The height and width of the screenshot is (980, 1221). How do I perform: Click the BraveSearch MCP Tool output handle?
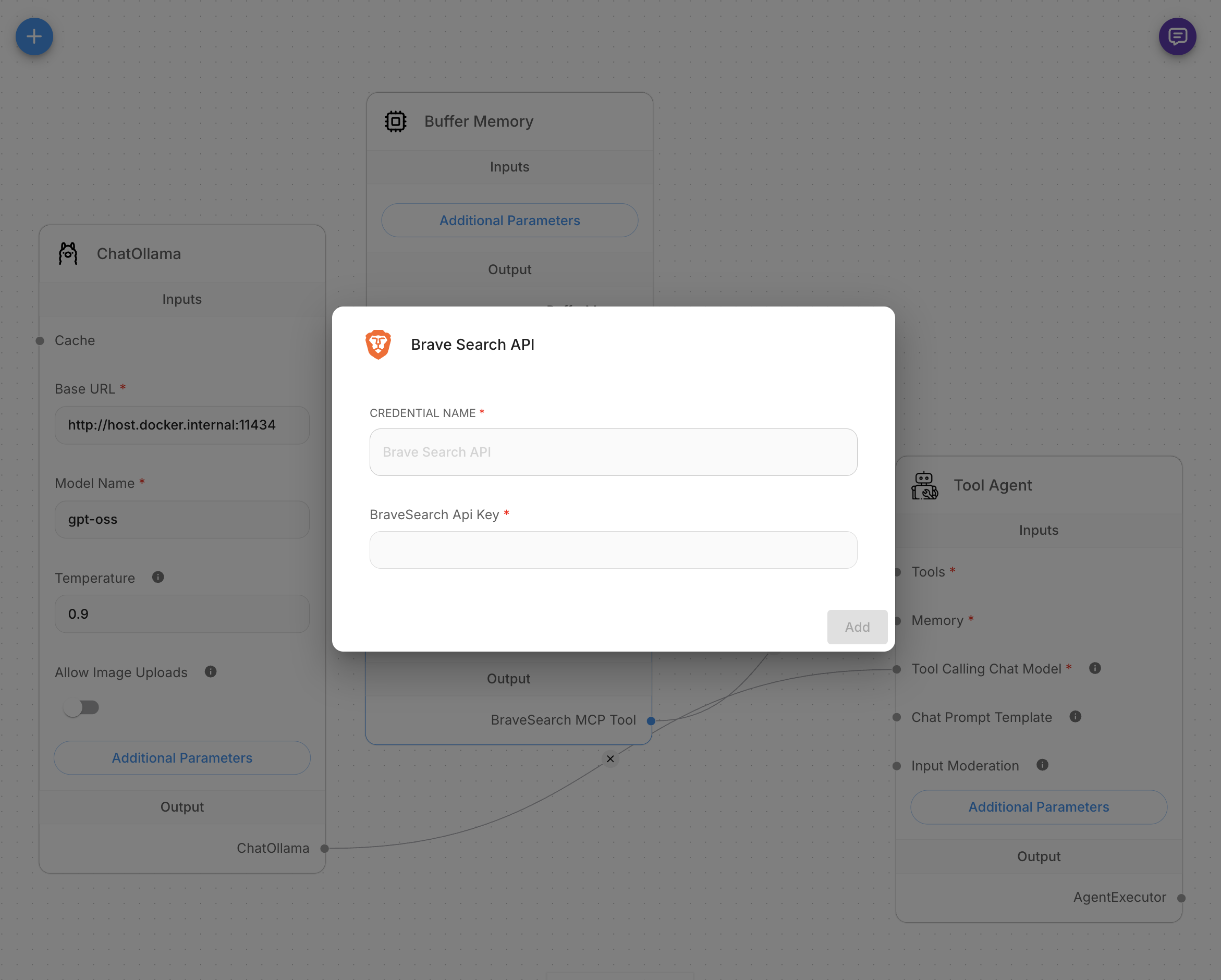tap(651, 721)
